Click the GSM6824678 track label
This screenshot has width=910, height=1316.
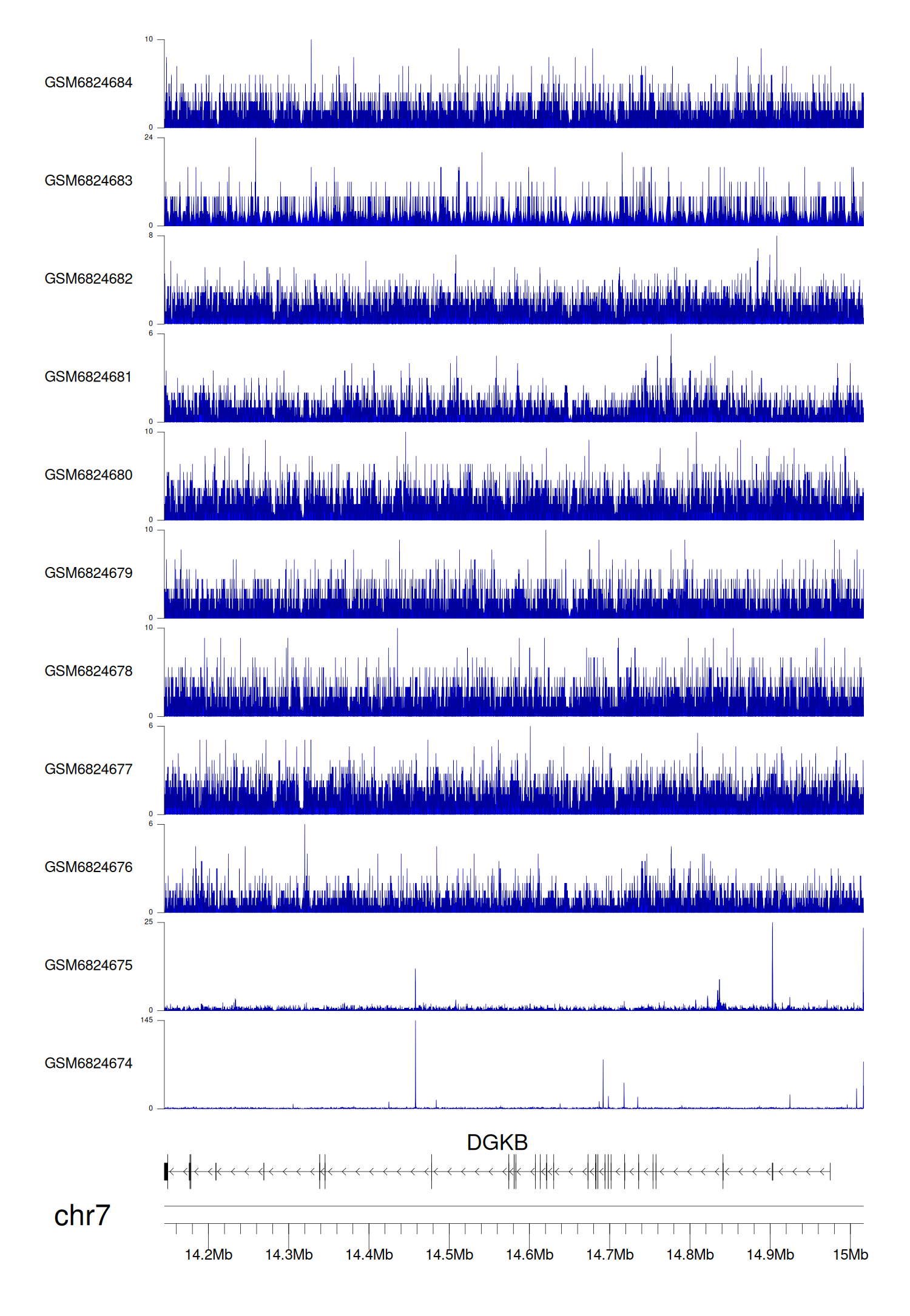pos(88,671)
